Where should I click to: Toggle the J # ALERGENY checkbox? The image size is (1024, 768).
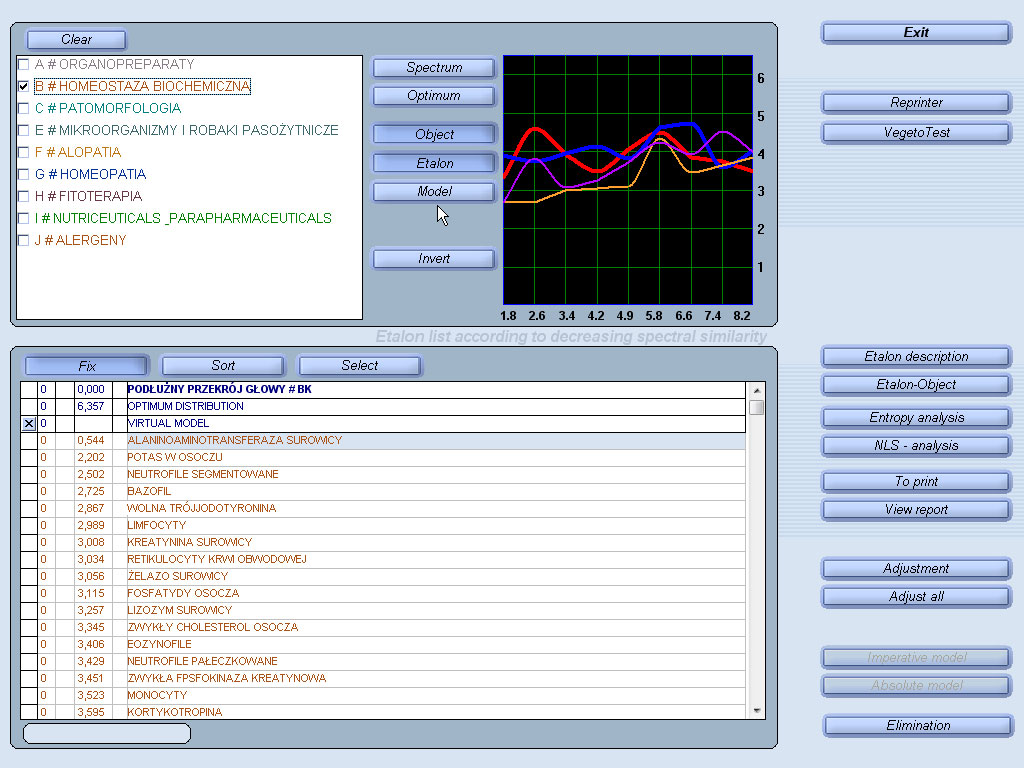pyautogui.click(x=24, y=240)
